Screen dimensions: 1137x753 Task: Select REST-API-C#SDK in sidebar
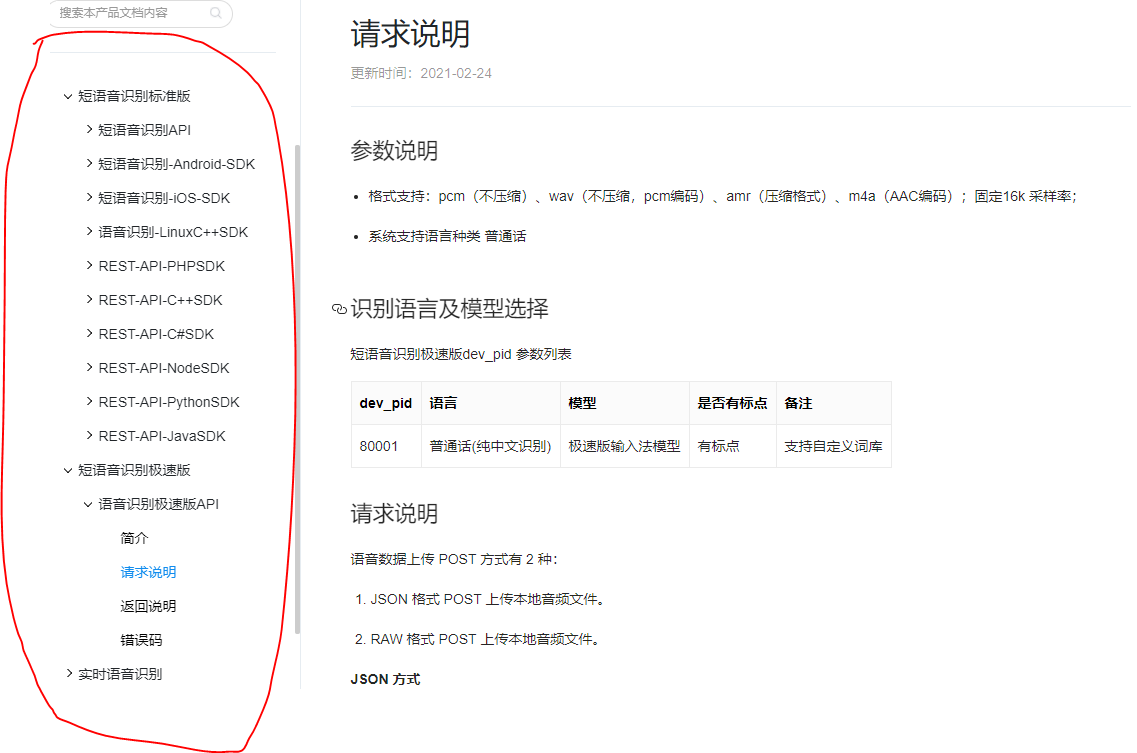tap(156, 334)
